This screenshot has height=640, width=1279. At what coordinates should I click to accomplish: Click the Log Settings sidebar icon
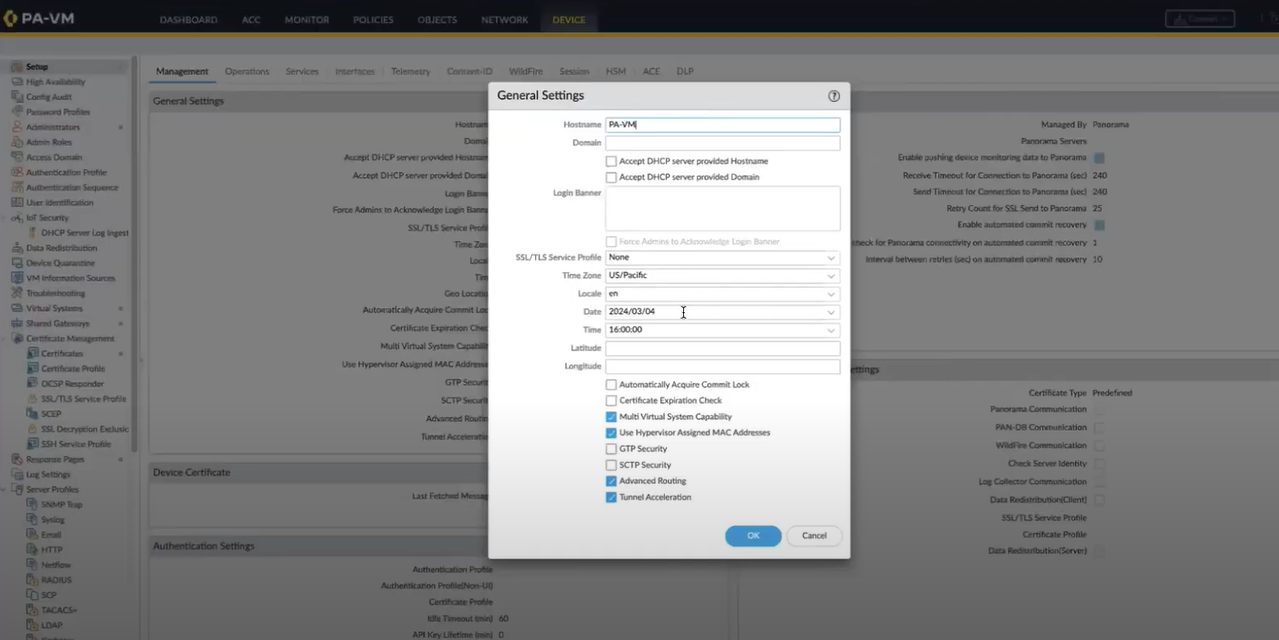click(x=17, y=474)
